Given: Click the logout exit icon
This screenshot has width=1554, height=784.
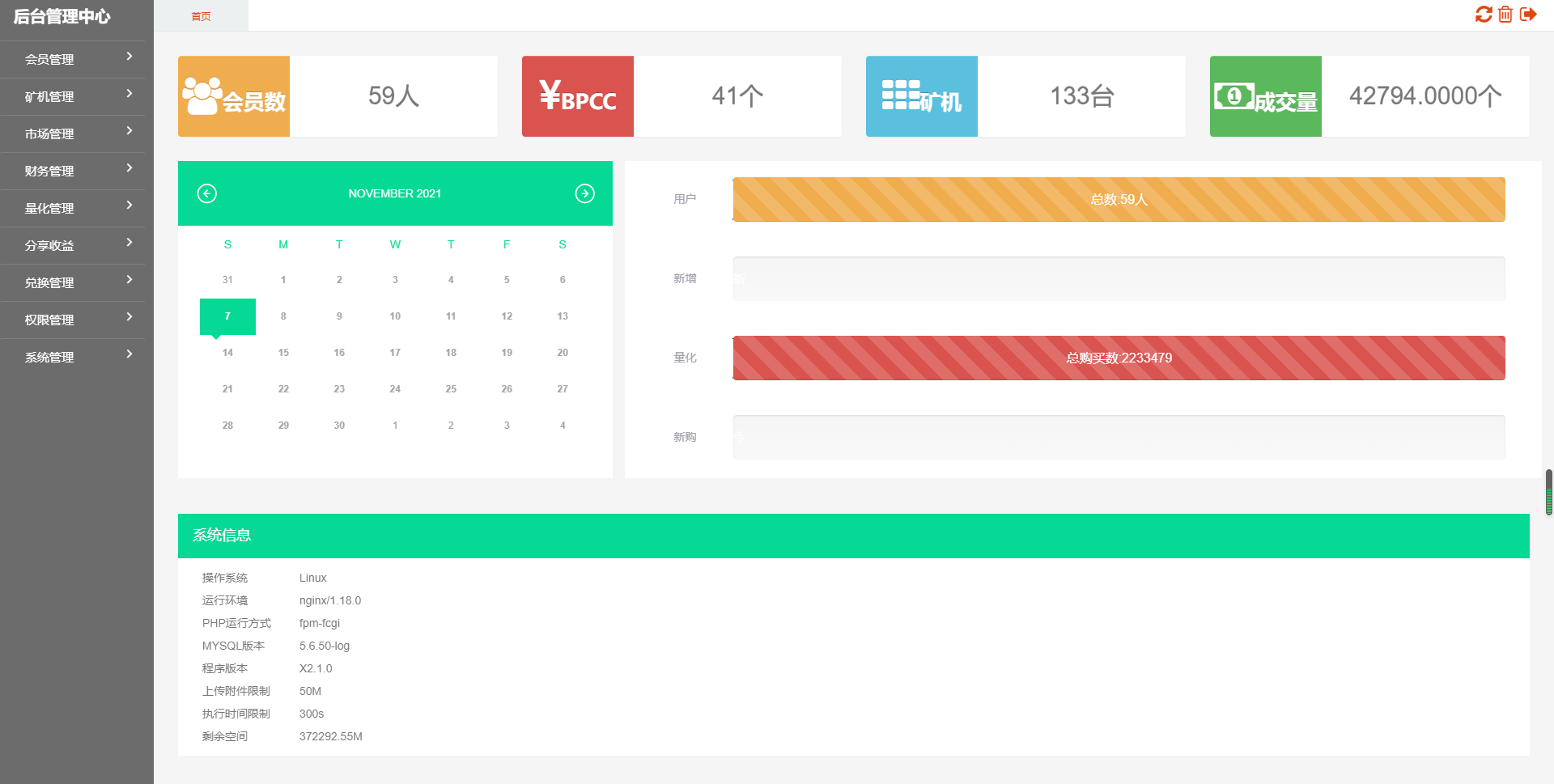Looking at the screenshot, I should [1528, 15].
